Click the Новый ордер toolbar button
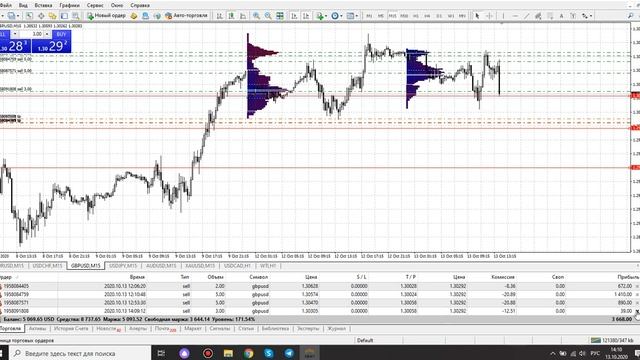 107,16
